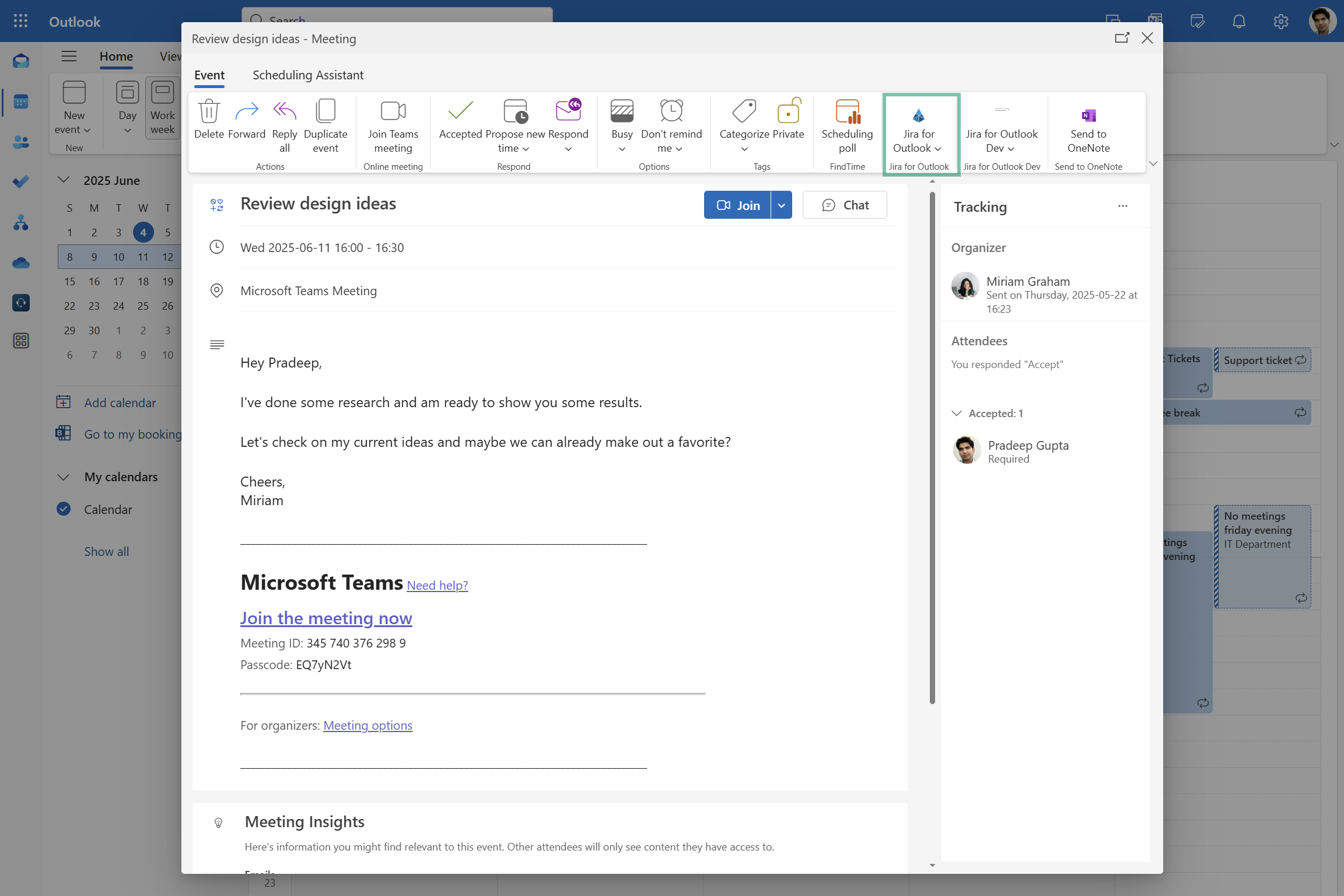Switch to the Scheduling Assistant tab
Viewport: 1344px width, 896px height.
[307, 75]
